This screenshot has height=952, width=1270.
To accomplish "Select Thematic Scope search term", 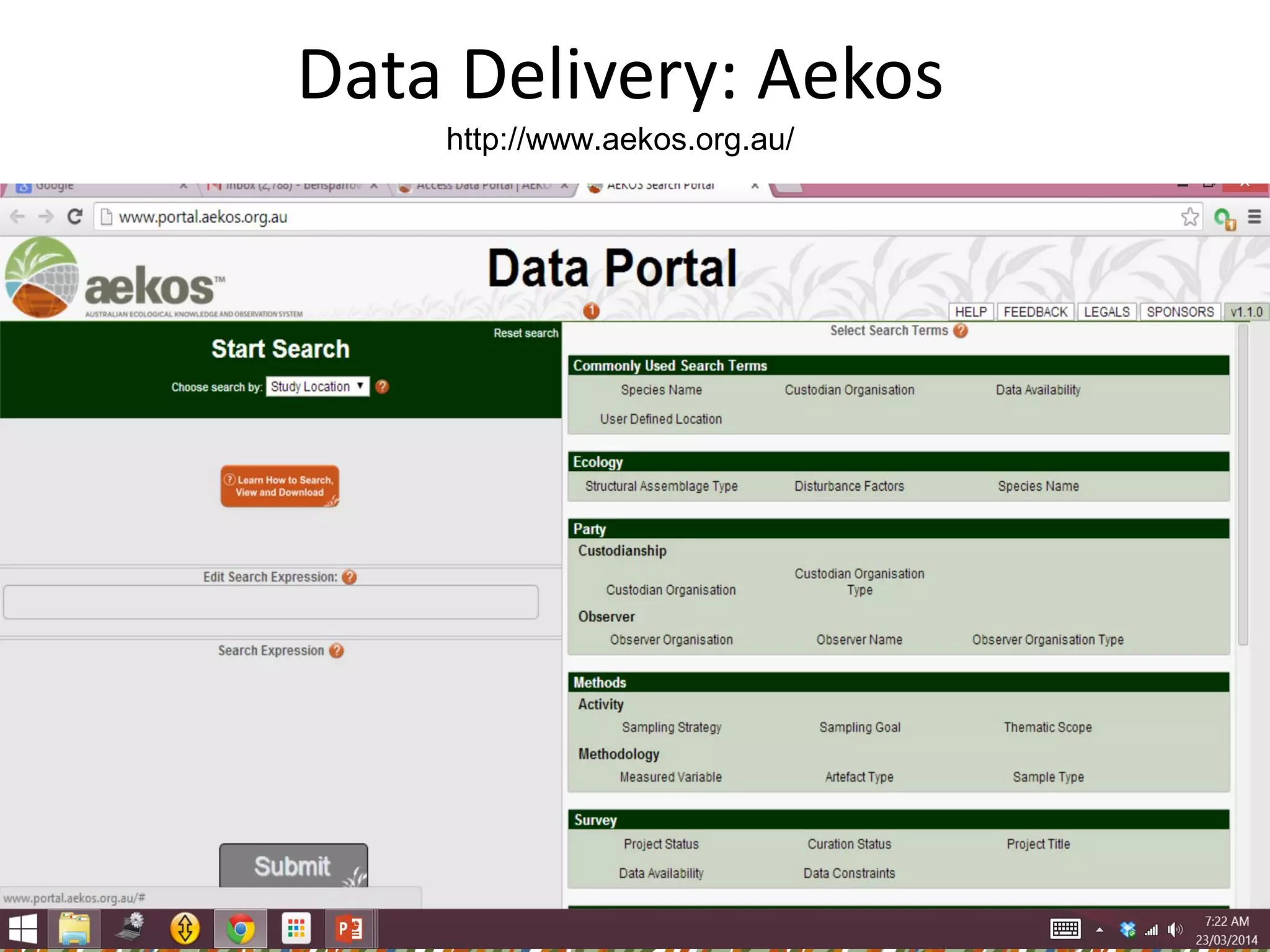I will (1048, 728).
